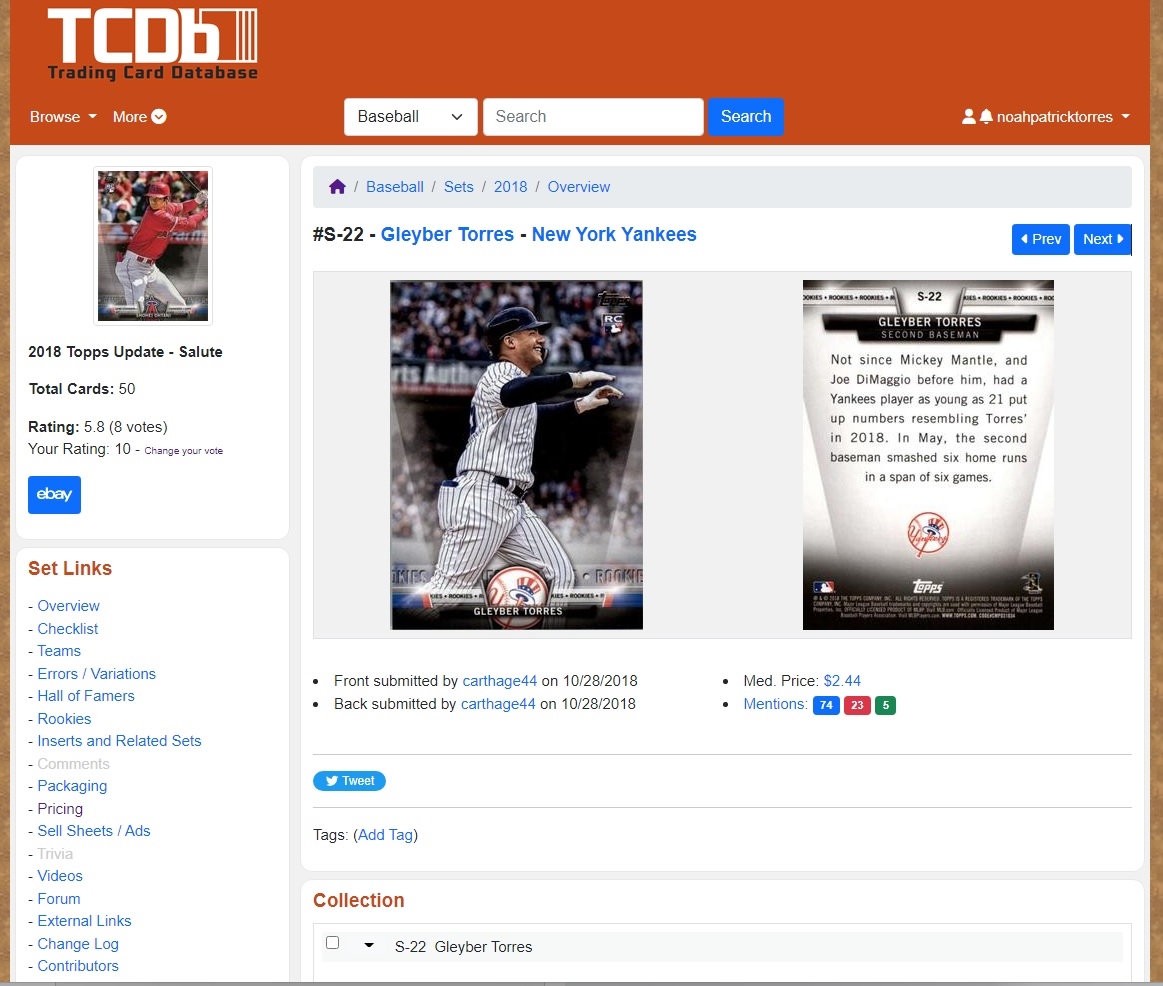The image size is (1163, 986).
Task: Expand the S-22 Gleyber Torres row caret
Action: [x=369, y=945]
